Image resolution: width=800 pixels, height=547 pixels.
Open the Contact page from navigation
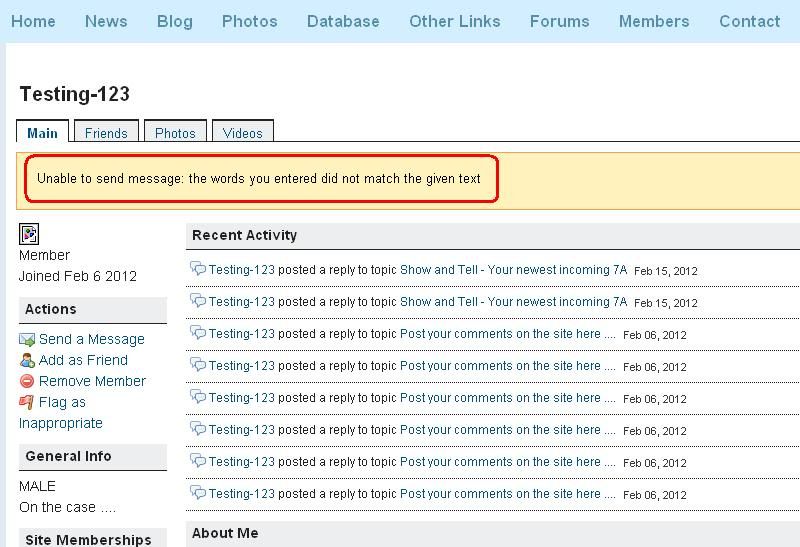pyautogui.click(x=749, y=21)
